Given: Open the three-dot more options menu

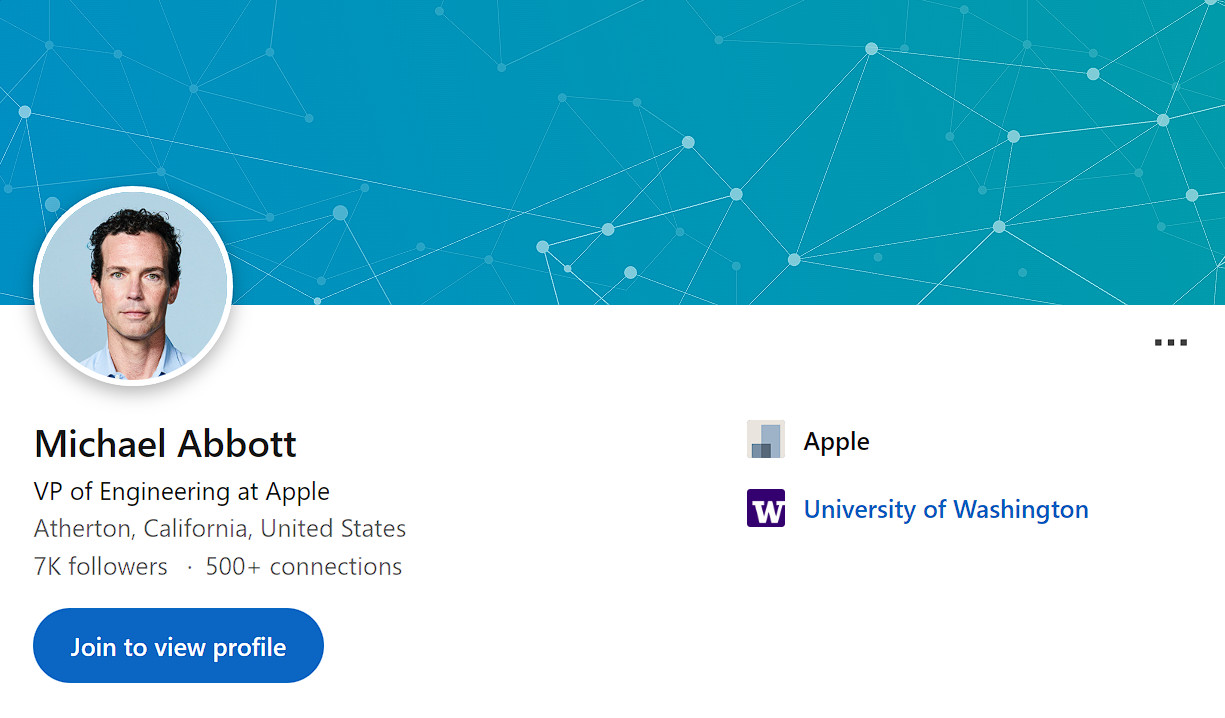Looking at the screenshot, I should [x=1170, y=343].
